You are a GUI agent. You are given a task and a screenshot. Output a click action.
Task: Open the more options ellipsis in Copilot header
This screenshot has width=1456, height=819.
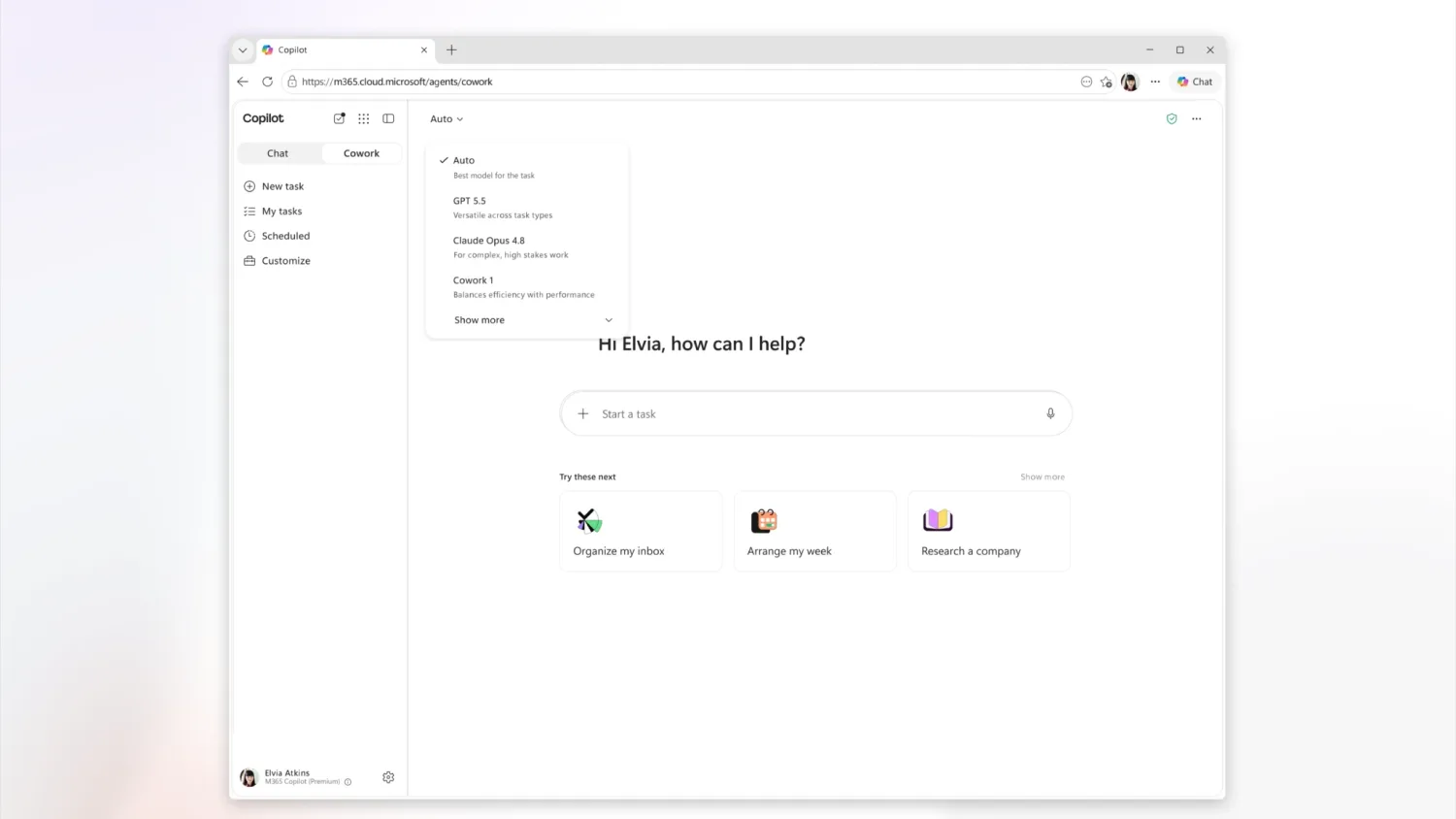pyautogui.click(x=1197, y=118)
